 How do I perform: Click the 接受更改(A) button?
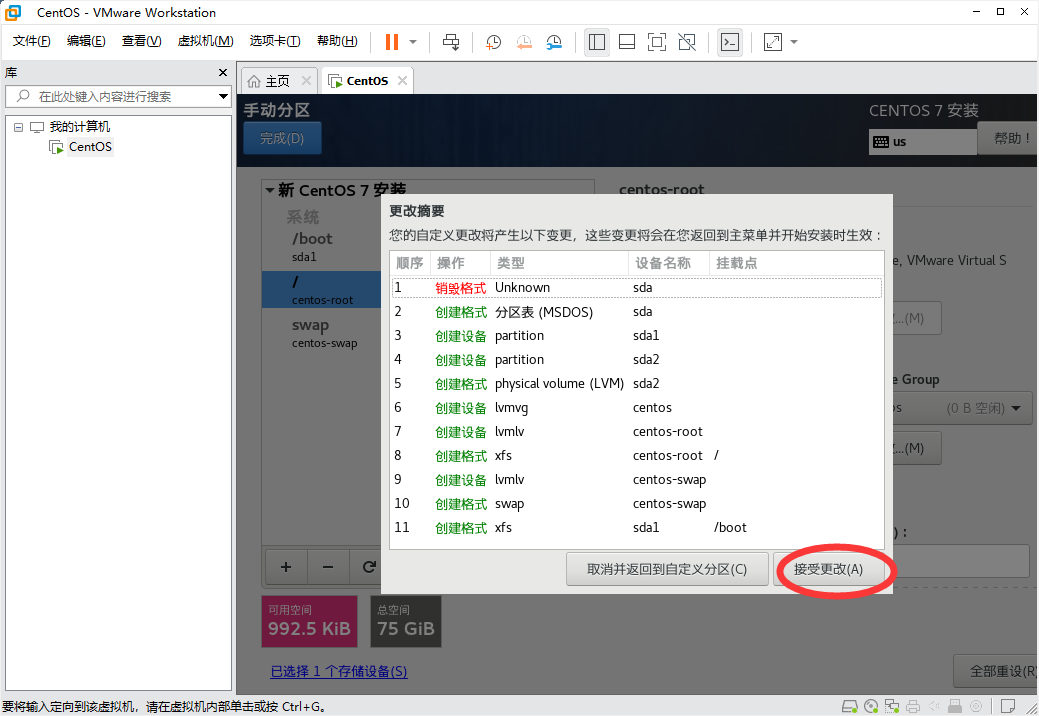[x=828, y=570]
